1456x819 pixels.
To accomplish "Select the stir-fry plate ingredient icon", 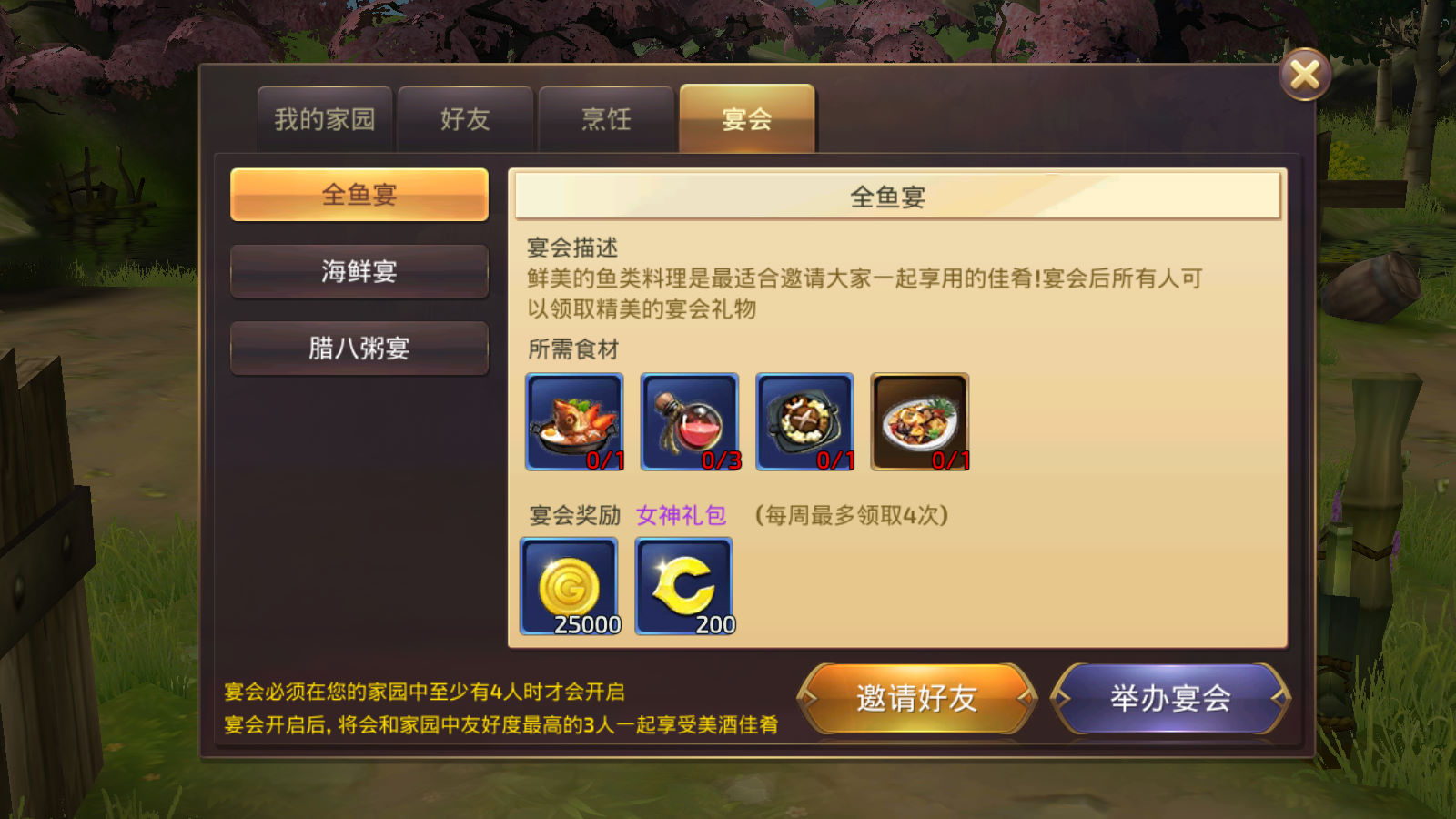I will tap(920, 421).
